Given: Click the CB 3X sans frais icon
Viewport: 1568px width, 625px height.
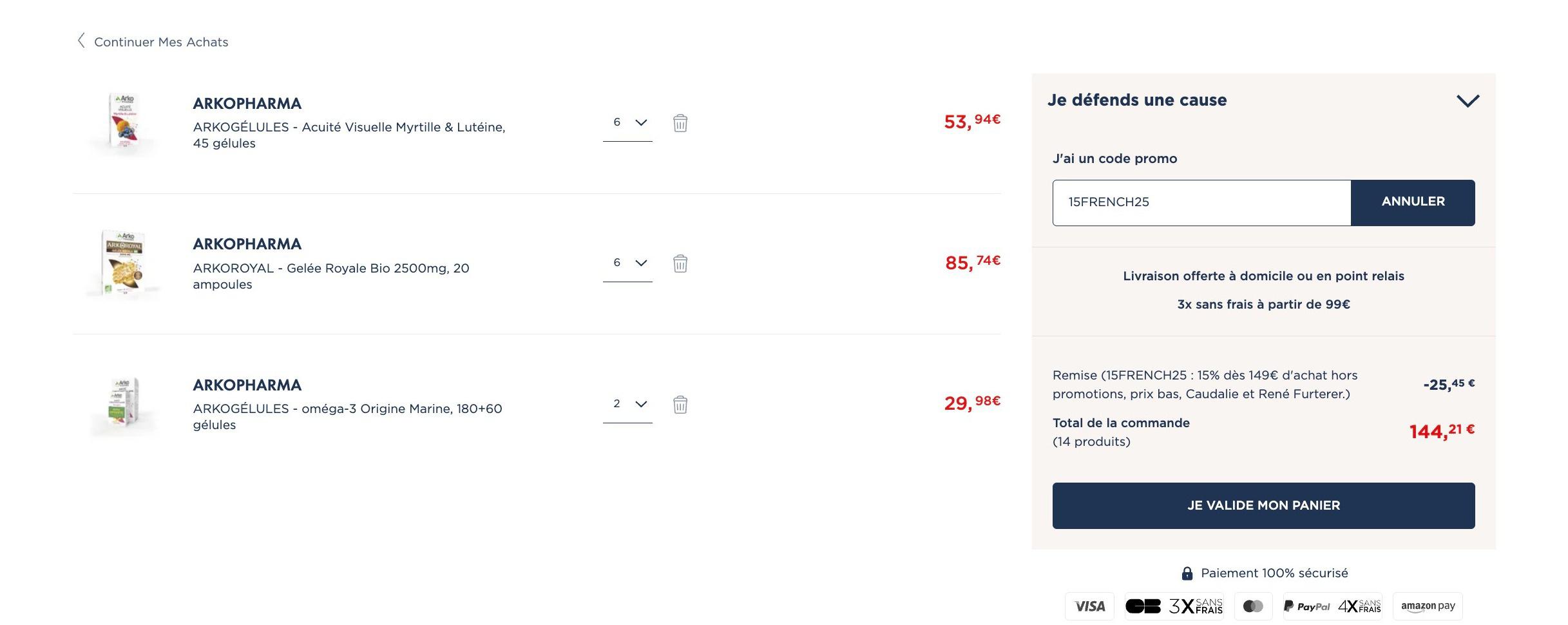Looking at the screenshot, I should tap(1174, 606).
